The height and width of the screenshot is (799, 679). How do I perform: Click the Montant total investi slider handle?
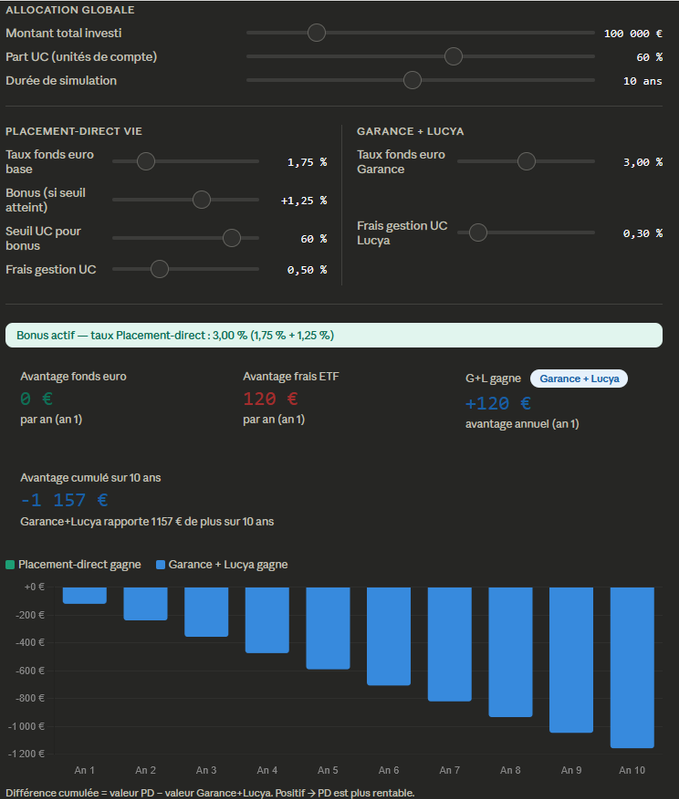[x=316, y=33]
